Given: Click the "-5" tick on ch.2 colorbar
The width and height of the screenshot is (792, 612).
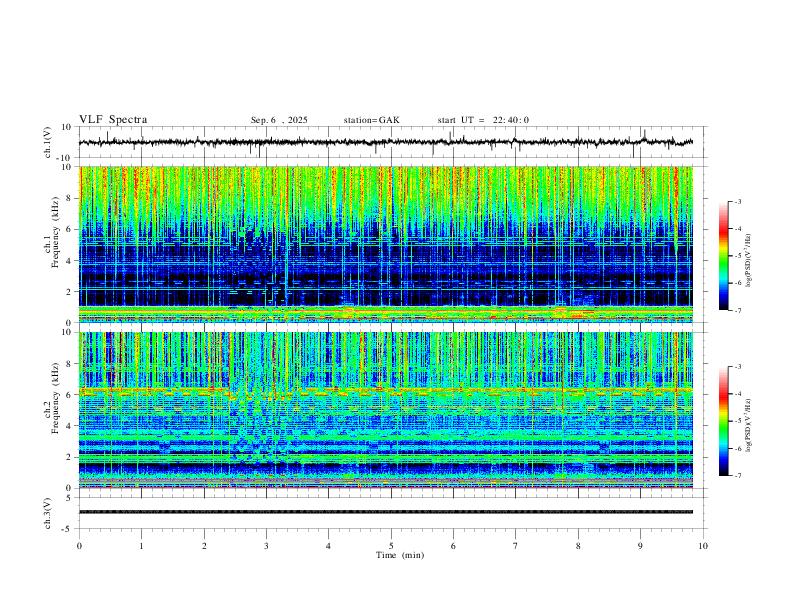Looking at the screenshot, I should tap(738, 421).
